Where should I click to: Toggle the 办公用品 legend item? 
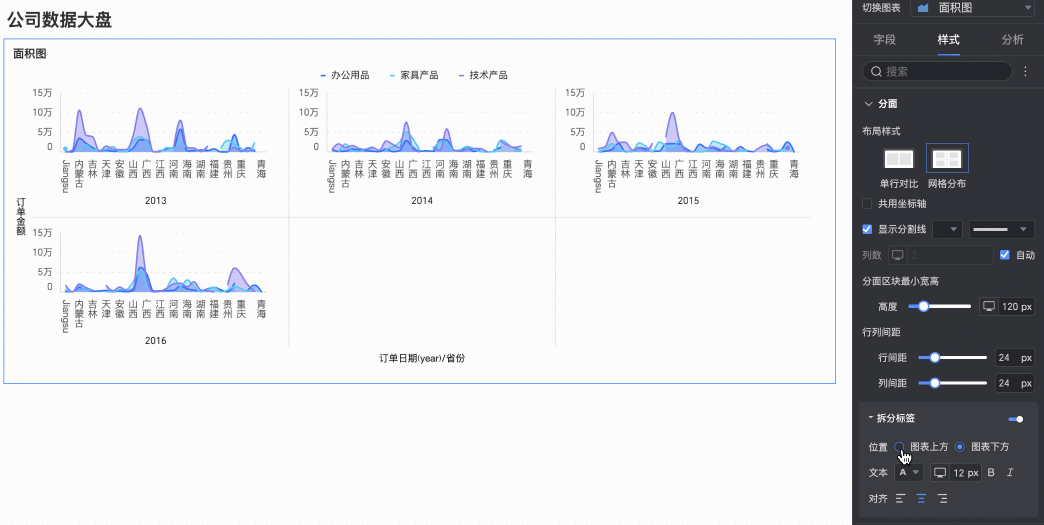[x=344, y=75]
